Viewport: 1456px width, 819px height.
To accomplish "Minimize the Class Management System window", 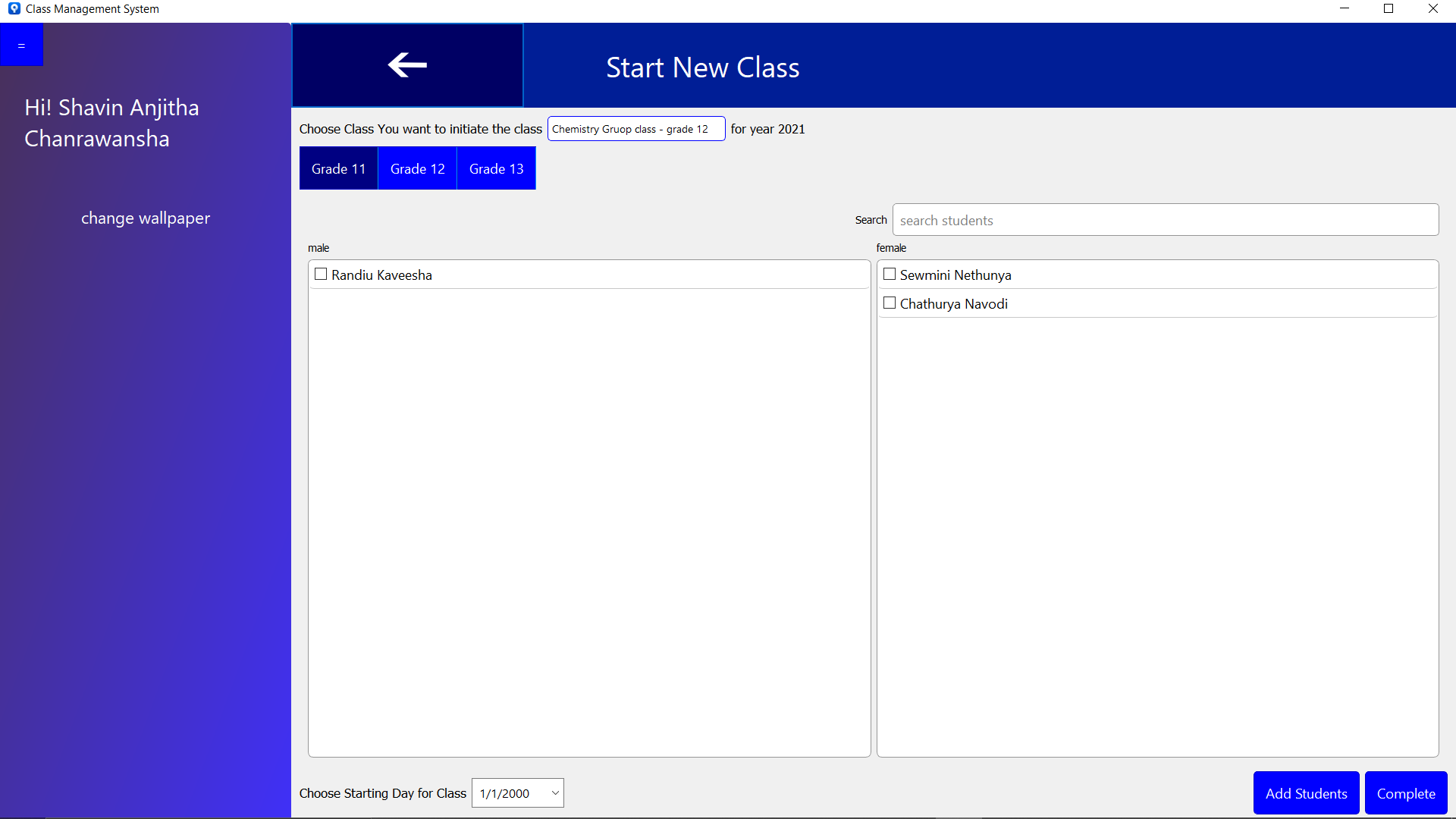I will pos(1345,8).
